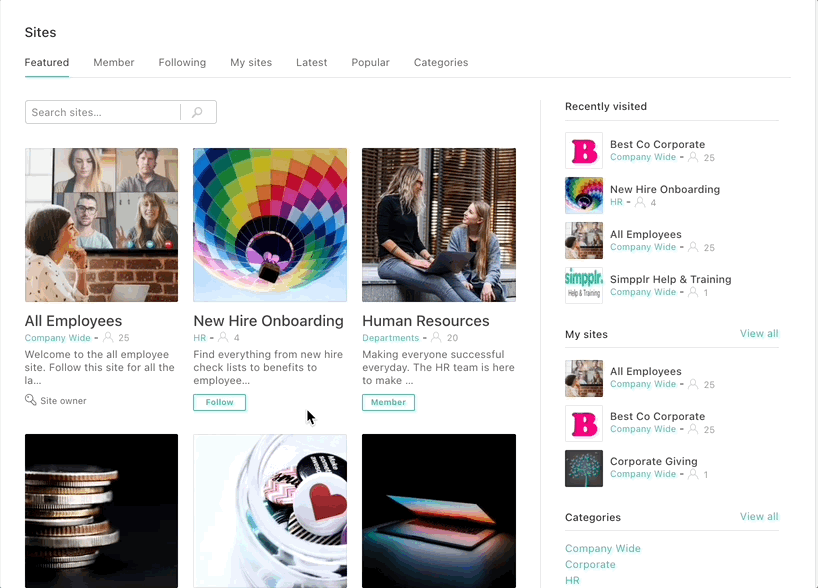Toggle Follow on New Hire Onboarding
Image resolution: width=818 pixels, height=588 pixels.
(219, 402)
